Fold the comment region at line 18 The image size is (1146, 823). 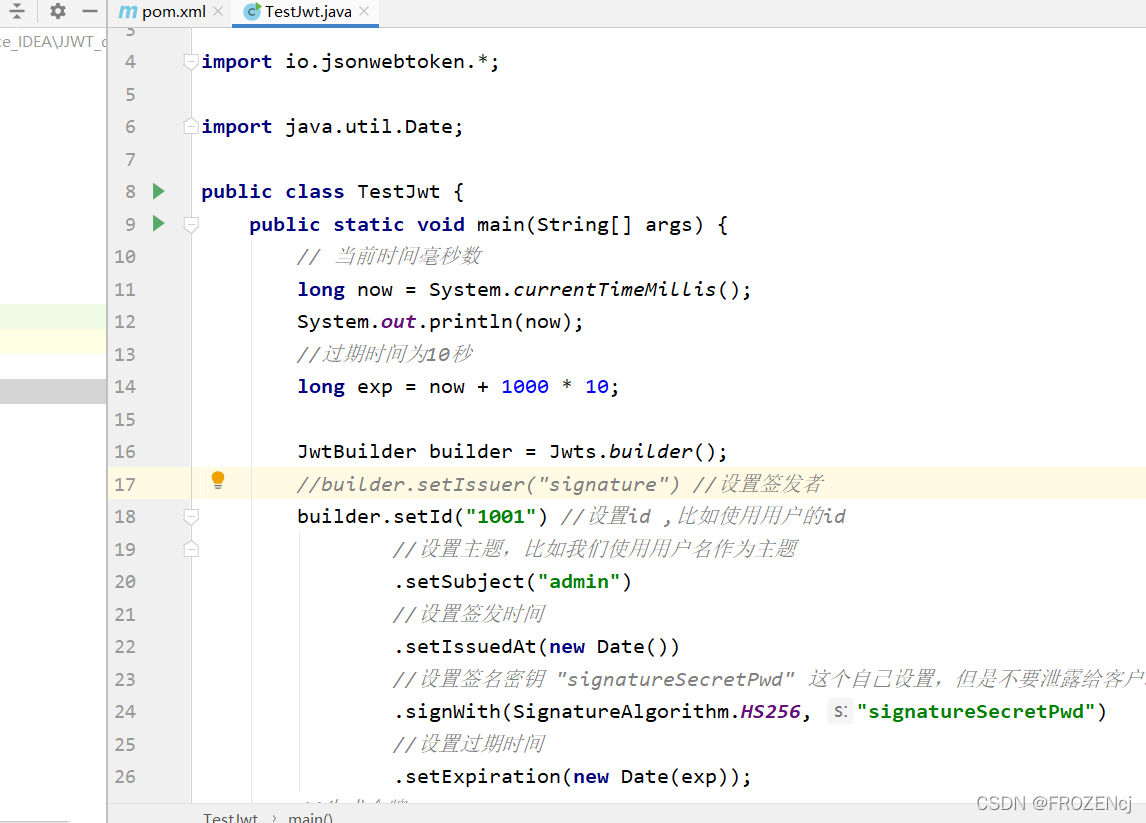191,517
